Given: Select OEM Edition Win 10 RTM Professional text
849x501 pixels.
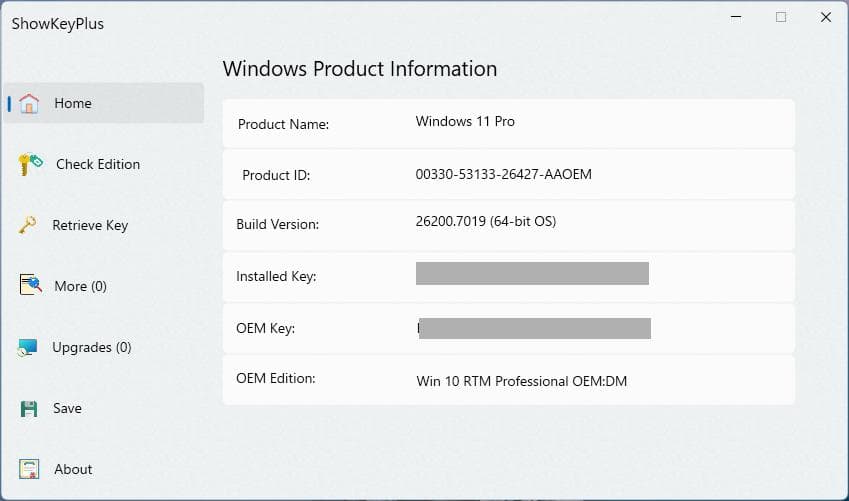Looking at the screenshot, I should click(521, 381).
